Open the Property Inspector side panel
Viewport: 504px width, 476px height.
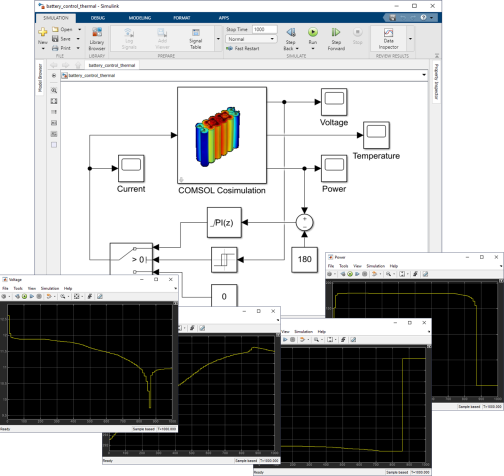tap(436, 82)
